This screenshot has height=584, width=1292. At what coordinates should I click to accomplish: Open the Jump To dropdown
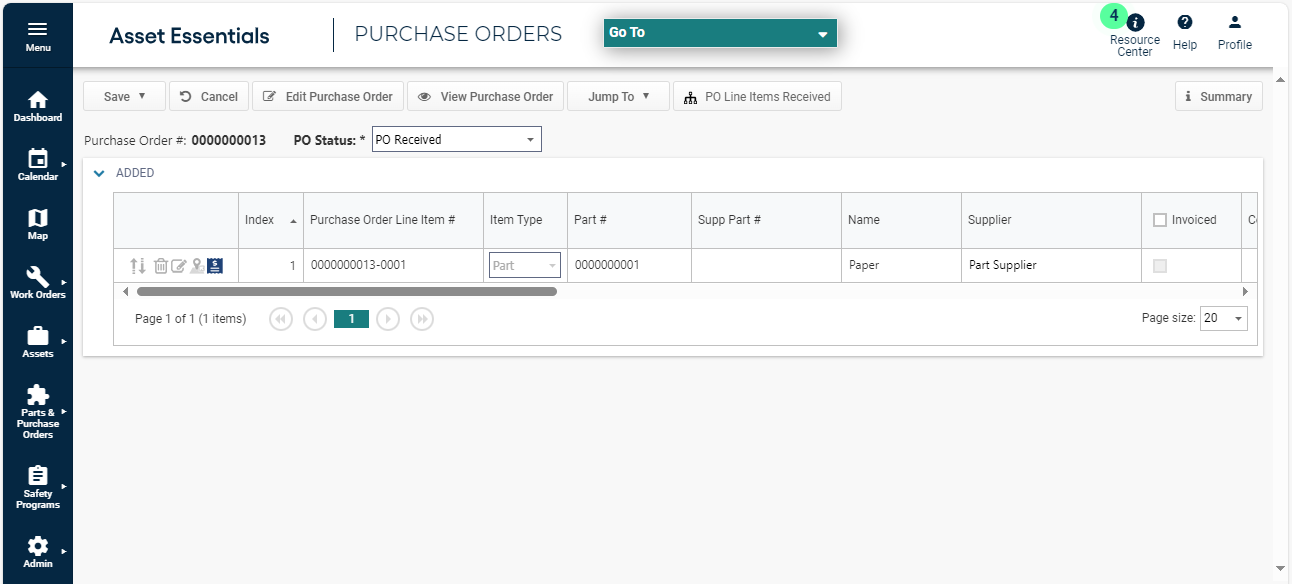tap(619, 97)
